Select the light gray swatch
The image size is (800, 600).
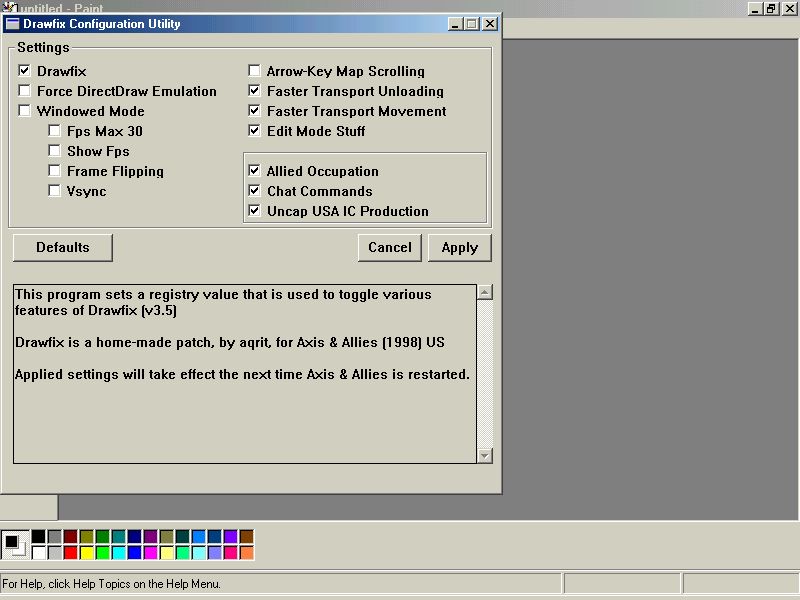pyautogui.click(x=55, y=553)
